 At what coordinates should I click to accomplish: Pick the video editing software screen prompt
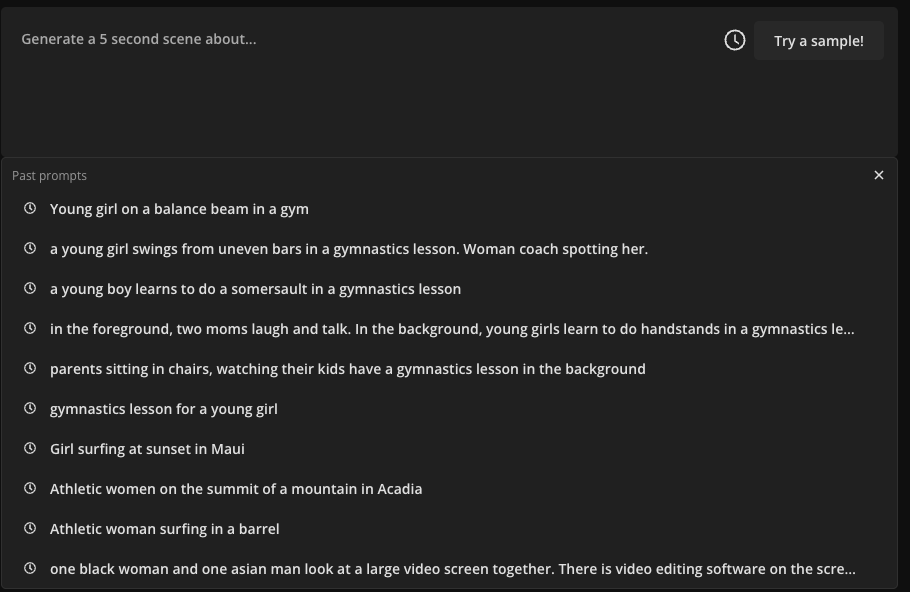(452, 569)
